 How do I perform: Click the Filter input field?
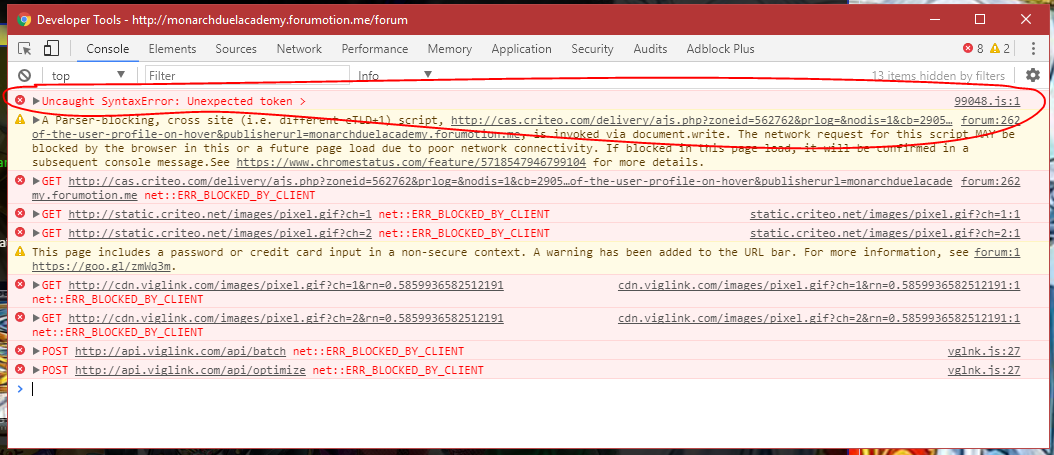[x=247, y=75]
